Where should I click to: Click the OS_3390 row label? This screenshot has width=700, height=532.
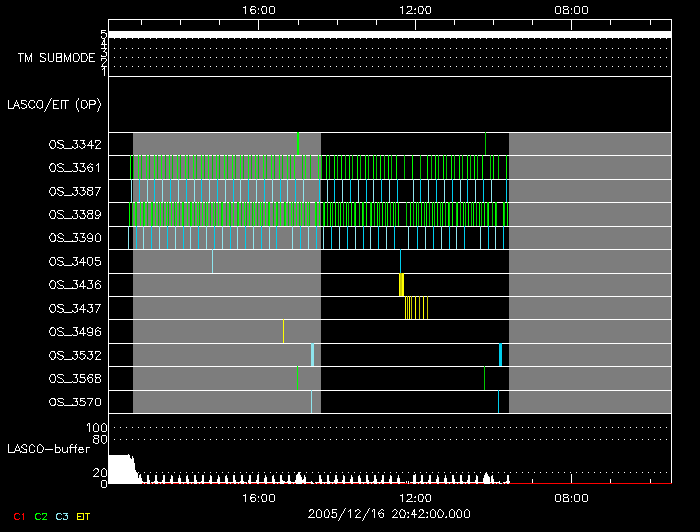[75, 238]
